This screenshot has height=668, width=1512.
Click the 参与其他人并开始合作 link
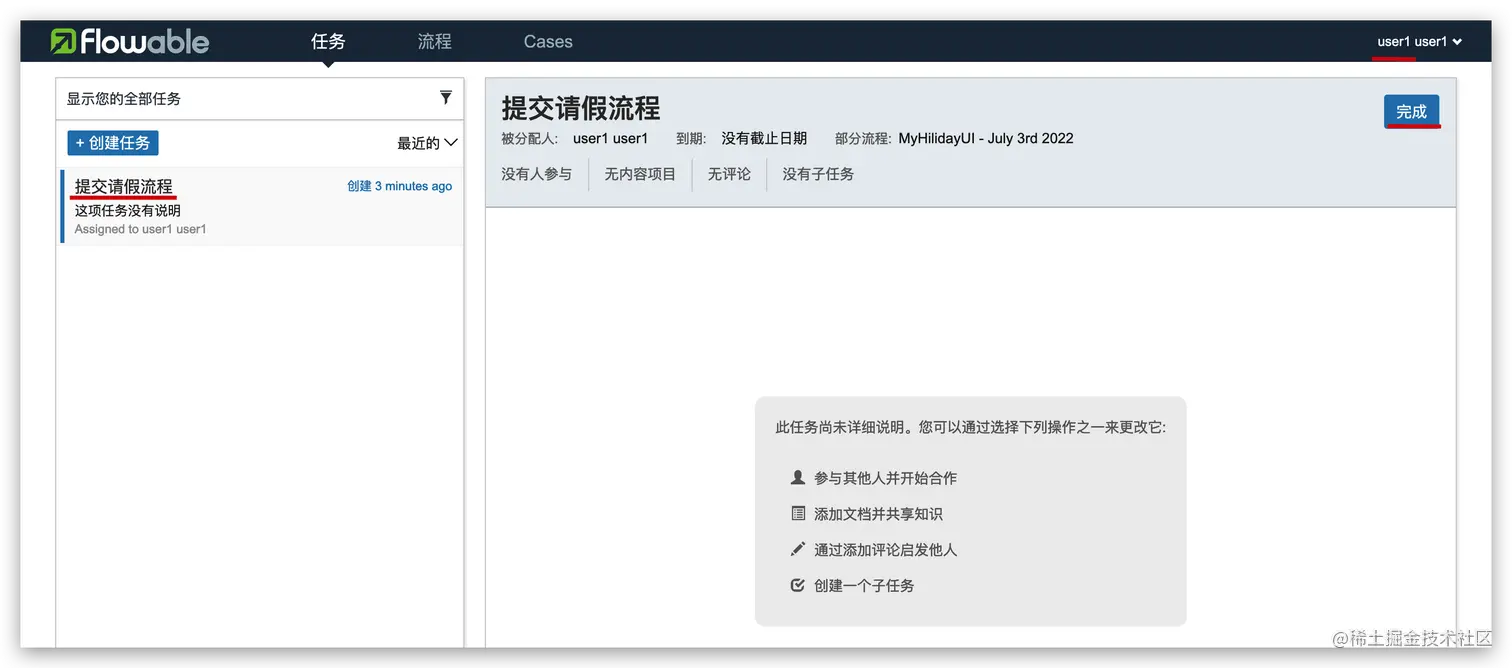click(x=885, y=478)
